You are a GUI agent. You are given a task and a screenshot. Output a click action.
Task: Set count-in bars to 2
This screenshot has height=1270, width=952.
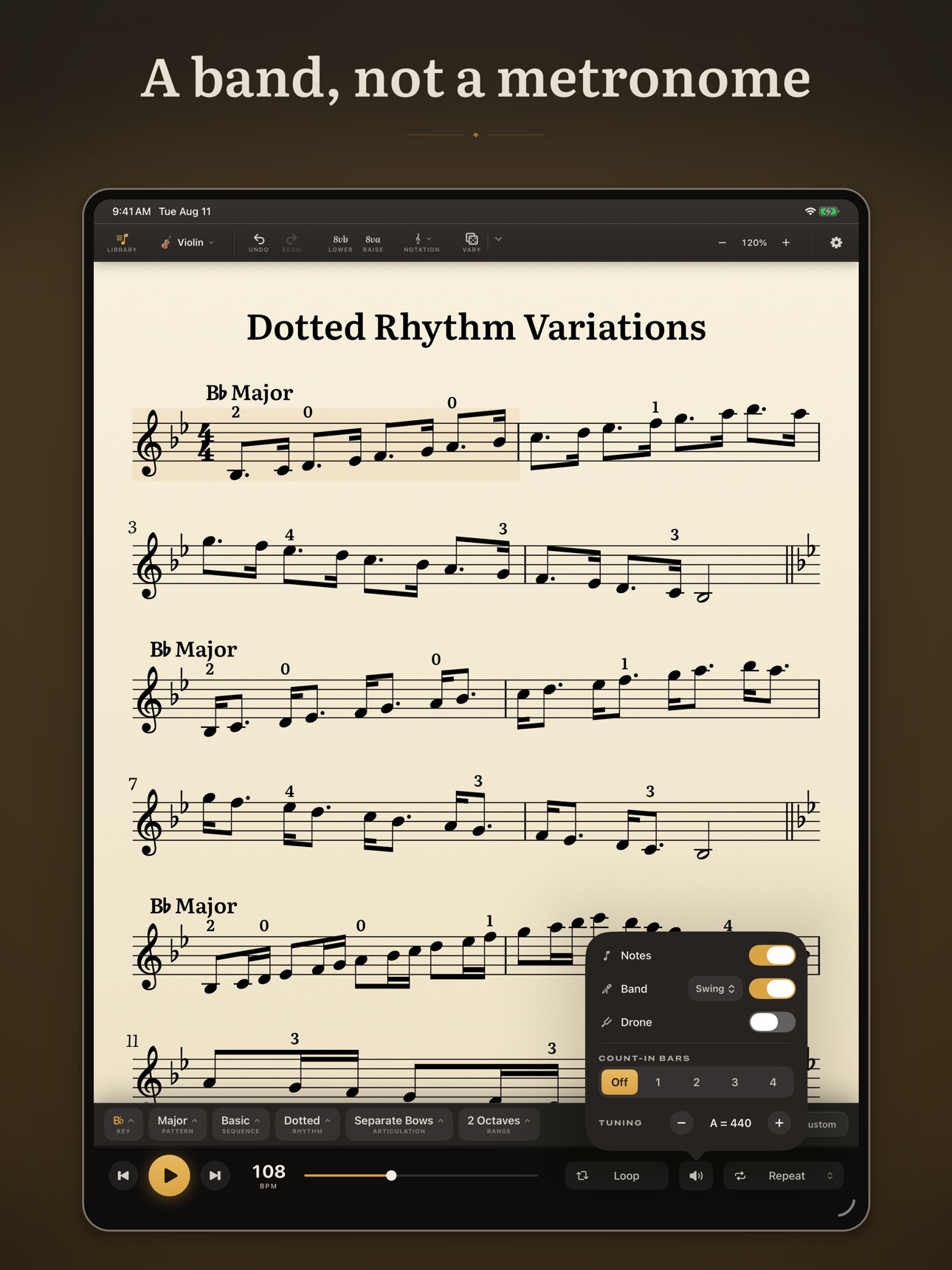tap(696, 1082)
